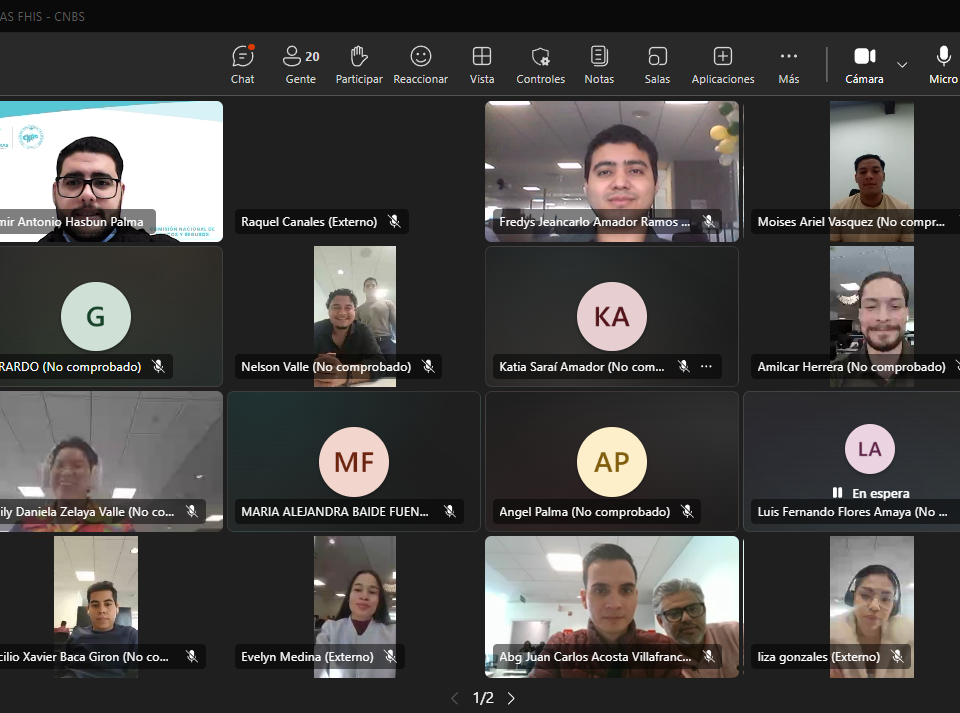This screenshot has width=960, height=713.
Task: Open the Notas panel
Action: 599,64
